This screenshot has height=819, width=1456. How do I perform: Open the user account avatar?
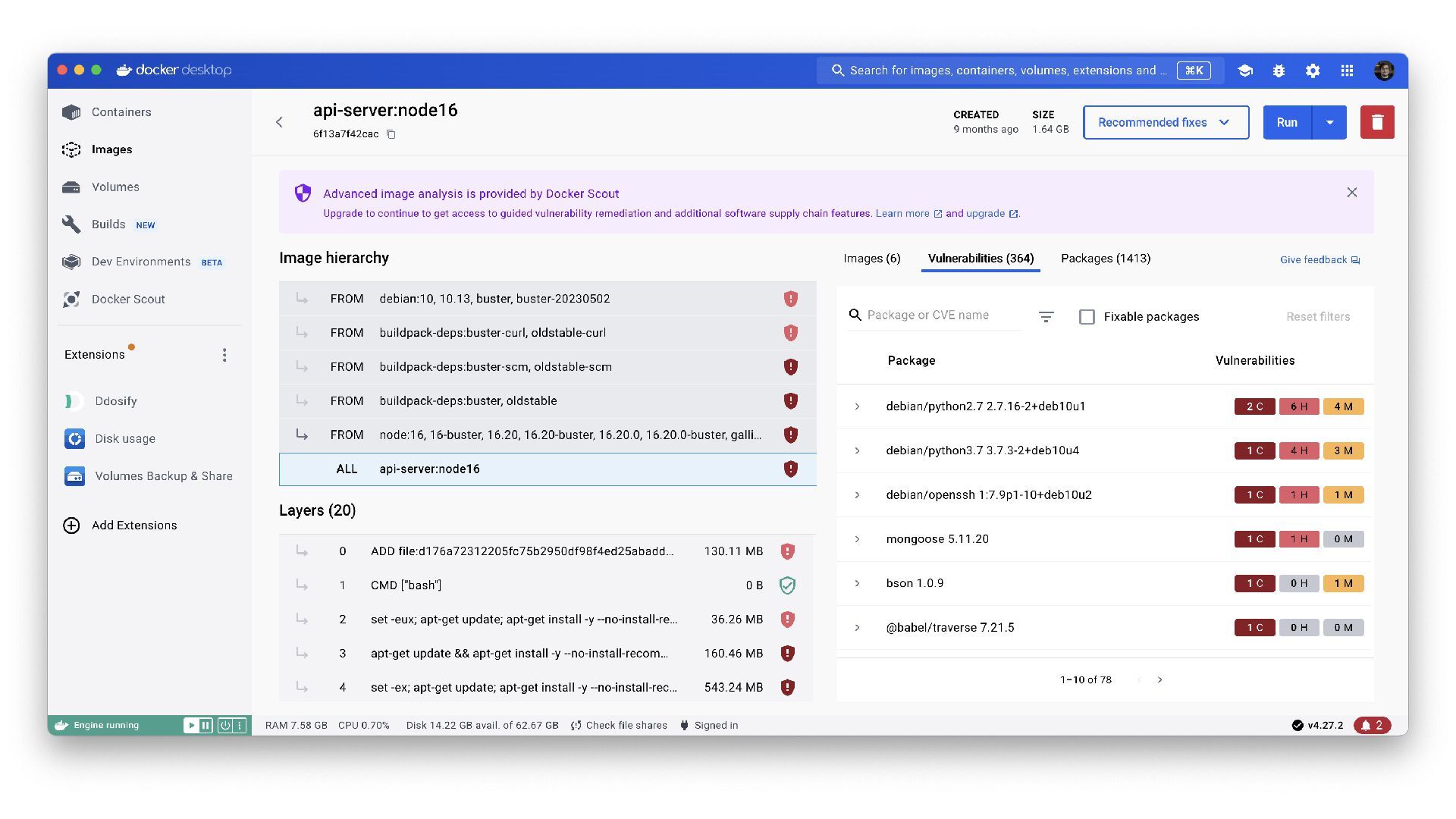click(1384, 71)
